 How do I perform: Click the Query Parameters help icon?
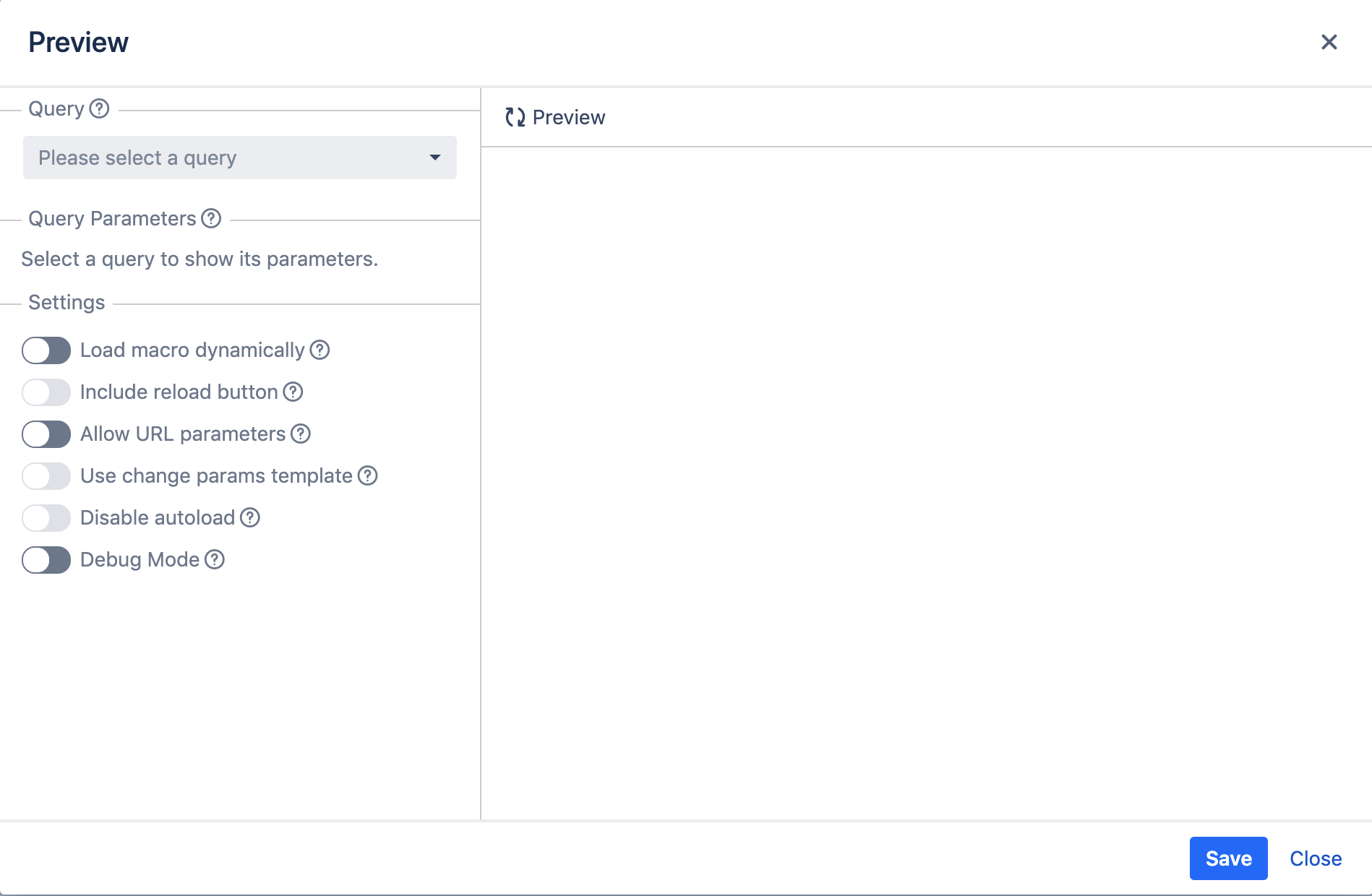211,219
